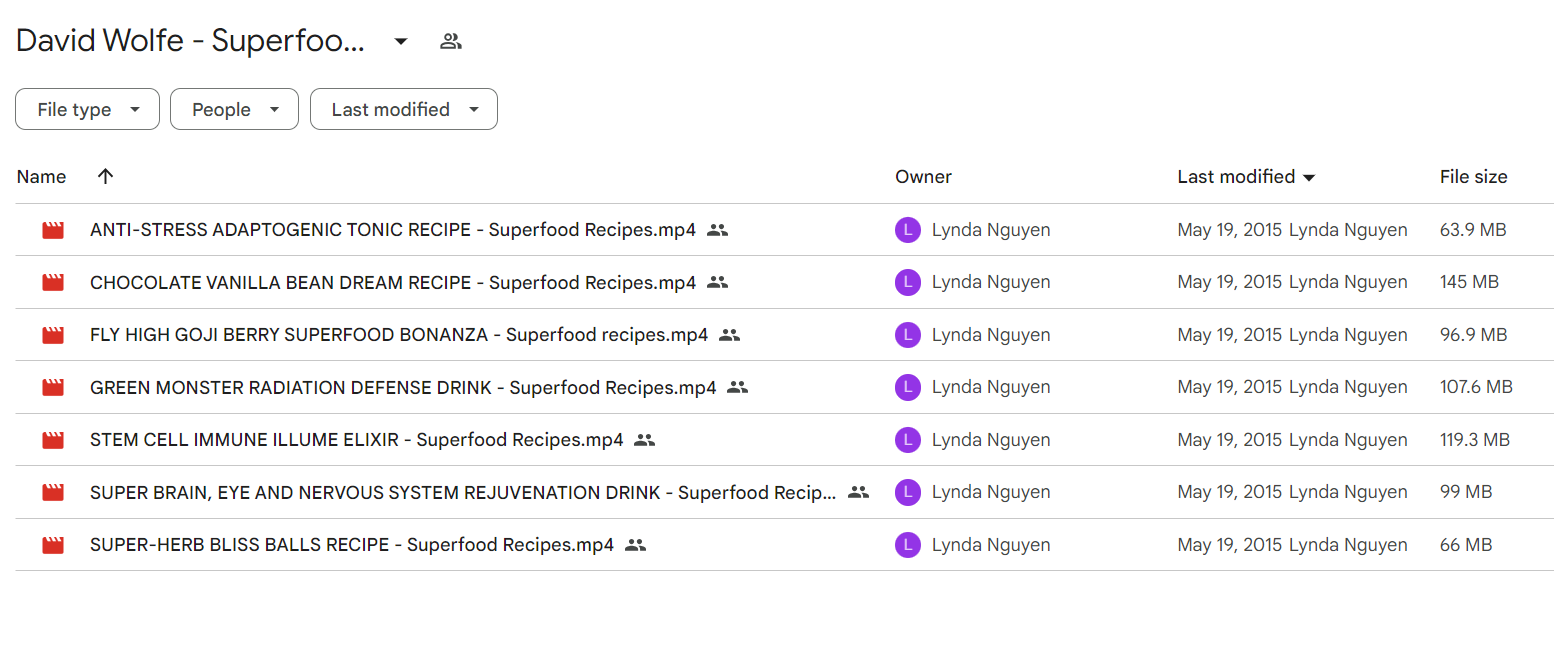Select CHOCOLATE VANILLA BEAN DREAM RECIPE file name
The height and width of the screenshot is (662, 1554).
click(x=393, y=283)
